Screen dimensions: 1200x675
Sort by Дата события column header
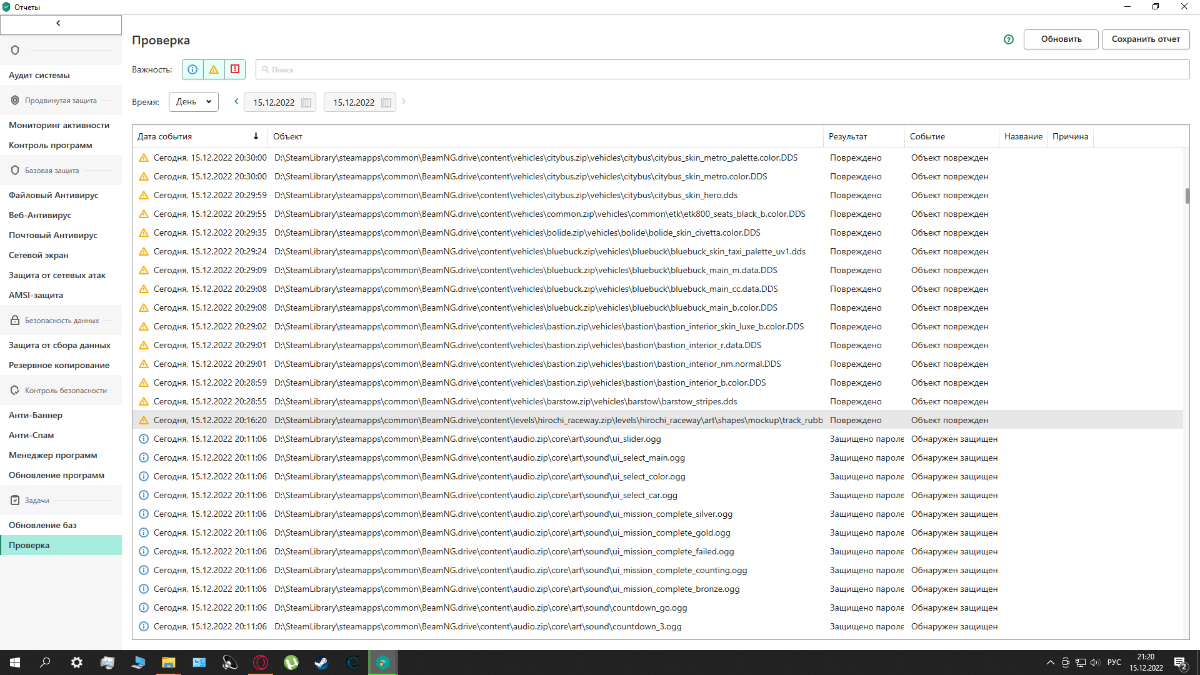coord(199,136)
